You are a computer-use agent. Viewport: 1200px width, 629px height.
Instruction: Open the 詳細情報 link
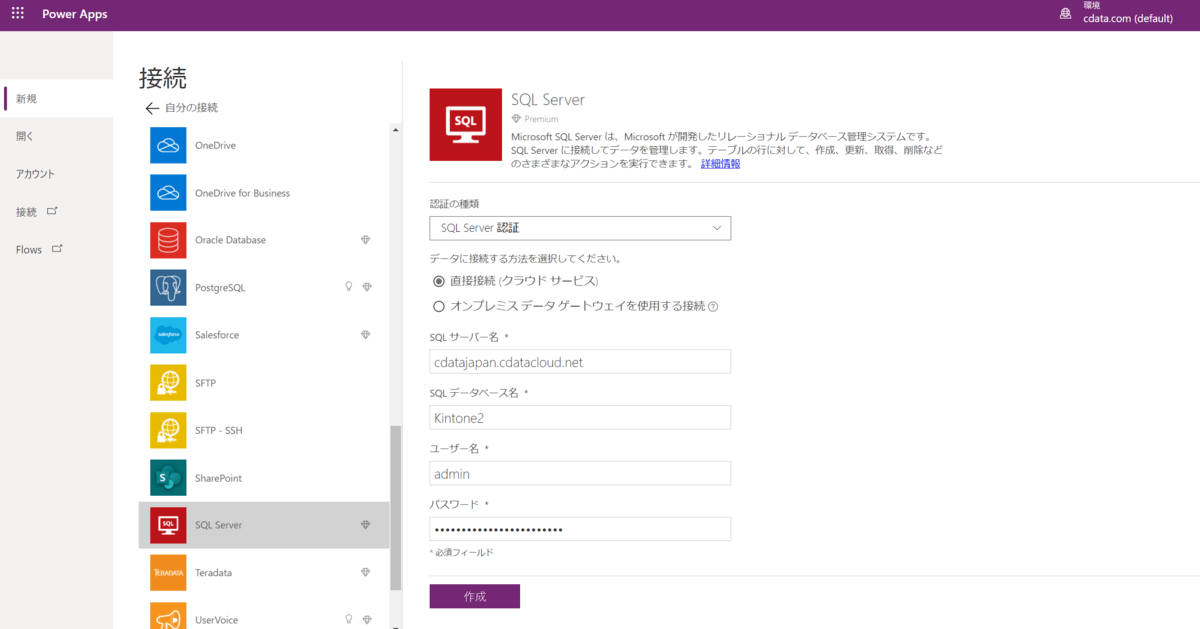(x=720, y=163)
